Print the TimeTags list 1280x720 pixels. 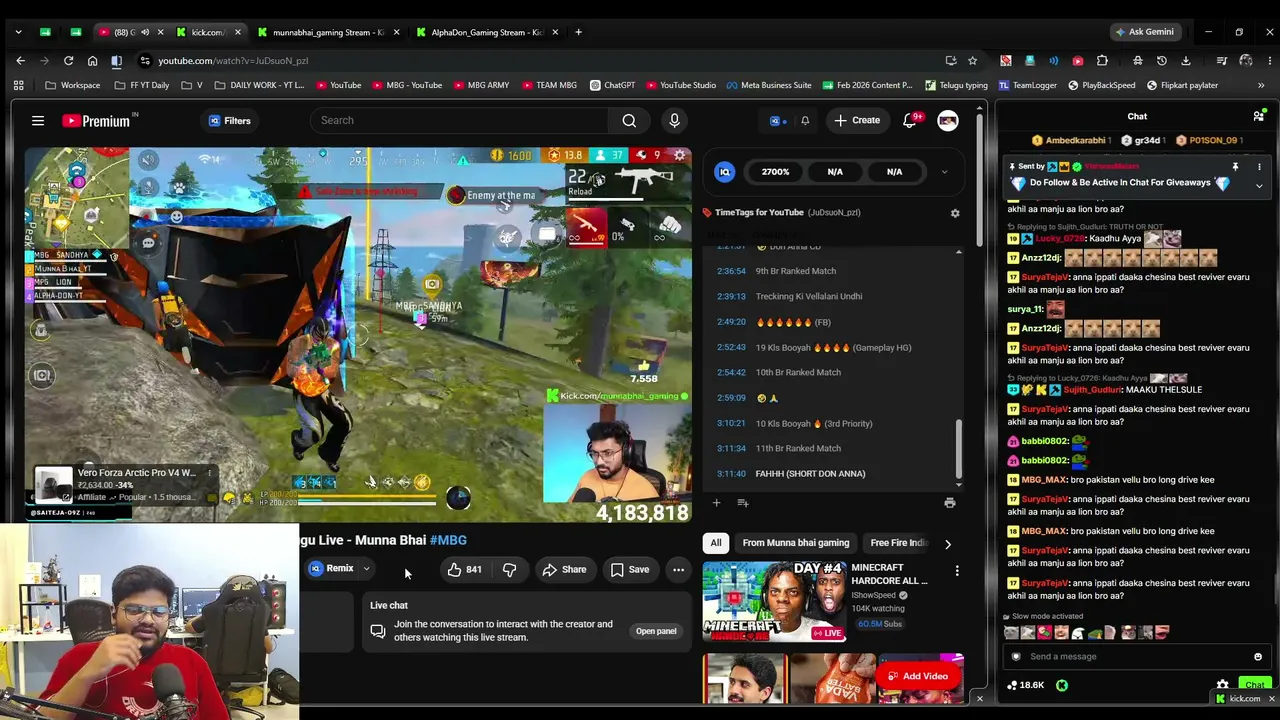pos(949,503)
